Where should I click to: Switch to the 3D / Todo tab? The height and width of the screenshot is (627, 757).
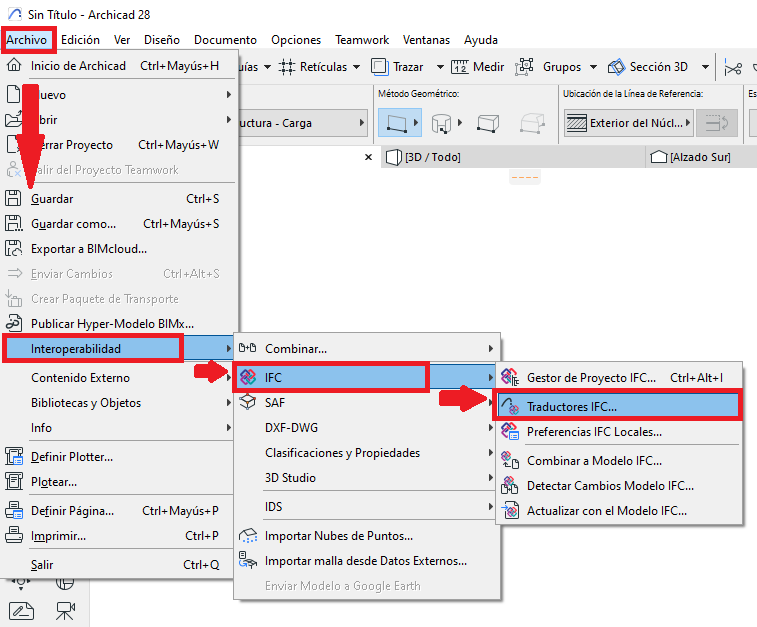[432, 157]
